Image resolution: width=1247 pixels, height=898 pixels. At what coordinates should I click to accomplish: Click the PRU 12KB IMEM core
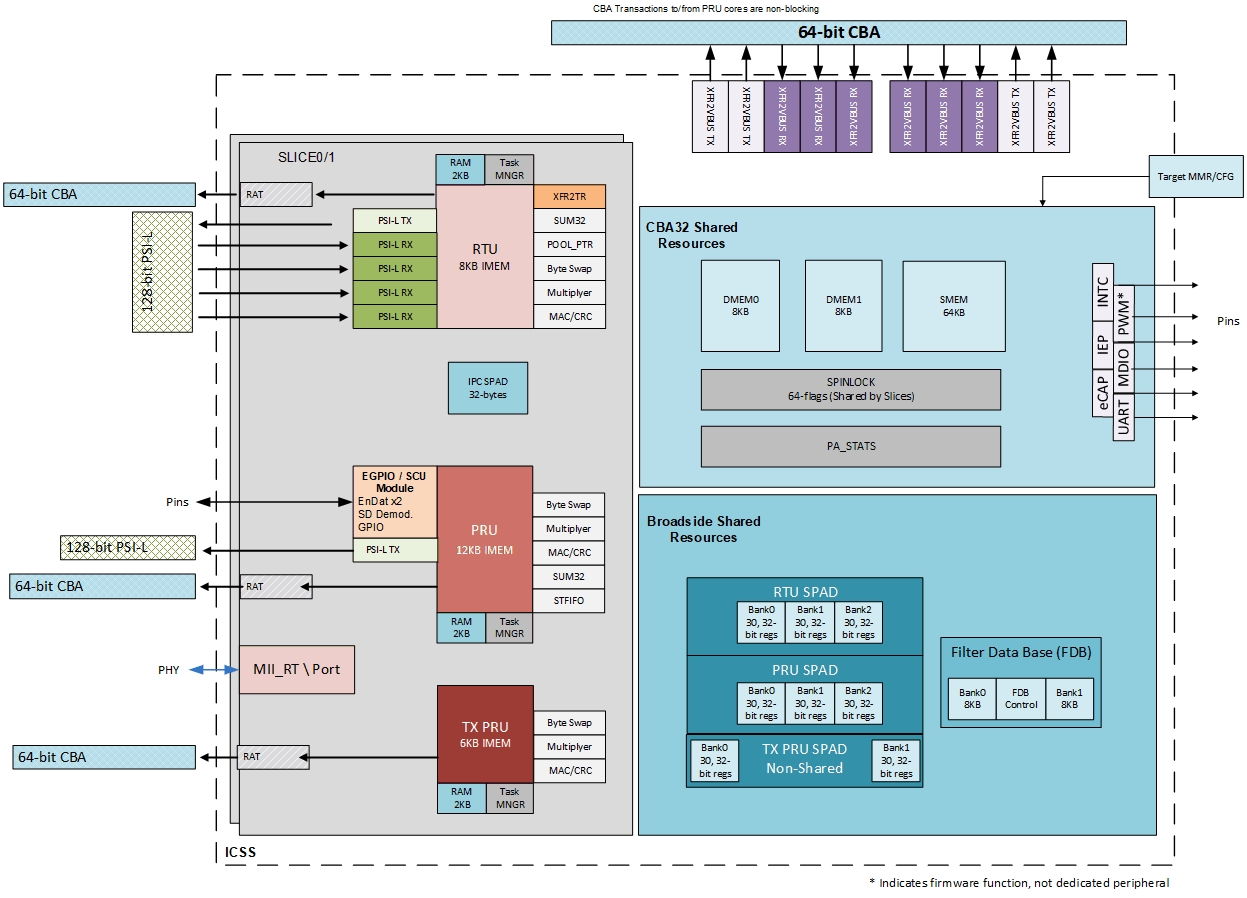484,539
